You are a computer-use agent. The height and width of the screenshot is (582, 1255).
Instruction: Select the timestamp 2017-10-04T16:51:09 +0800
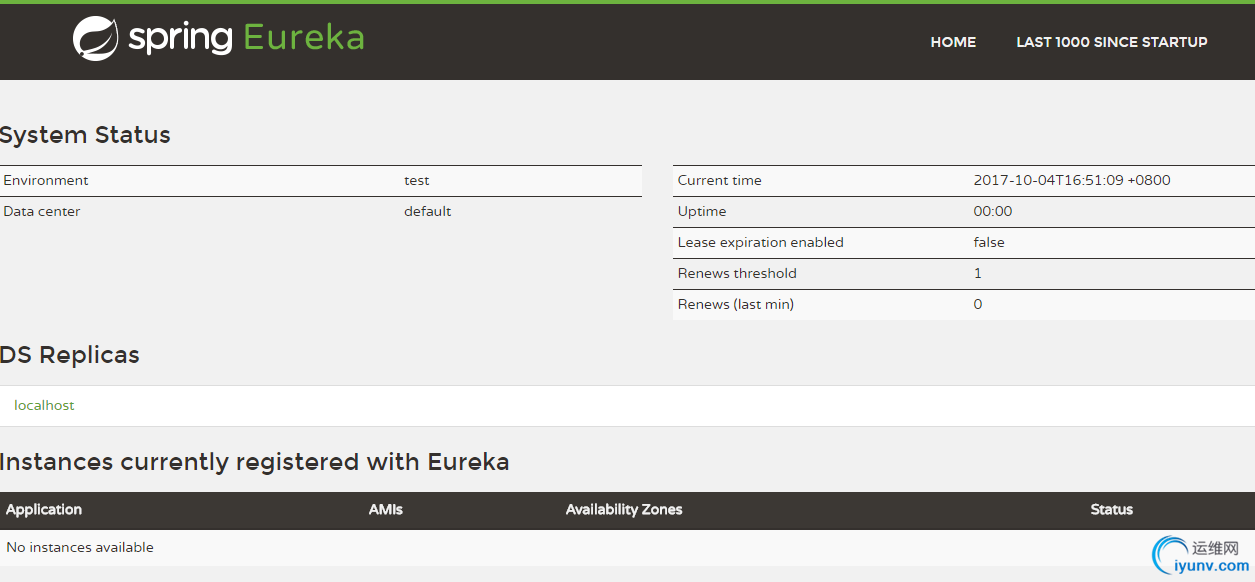(1072, 180)
